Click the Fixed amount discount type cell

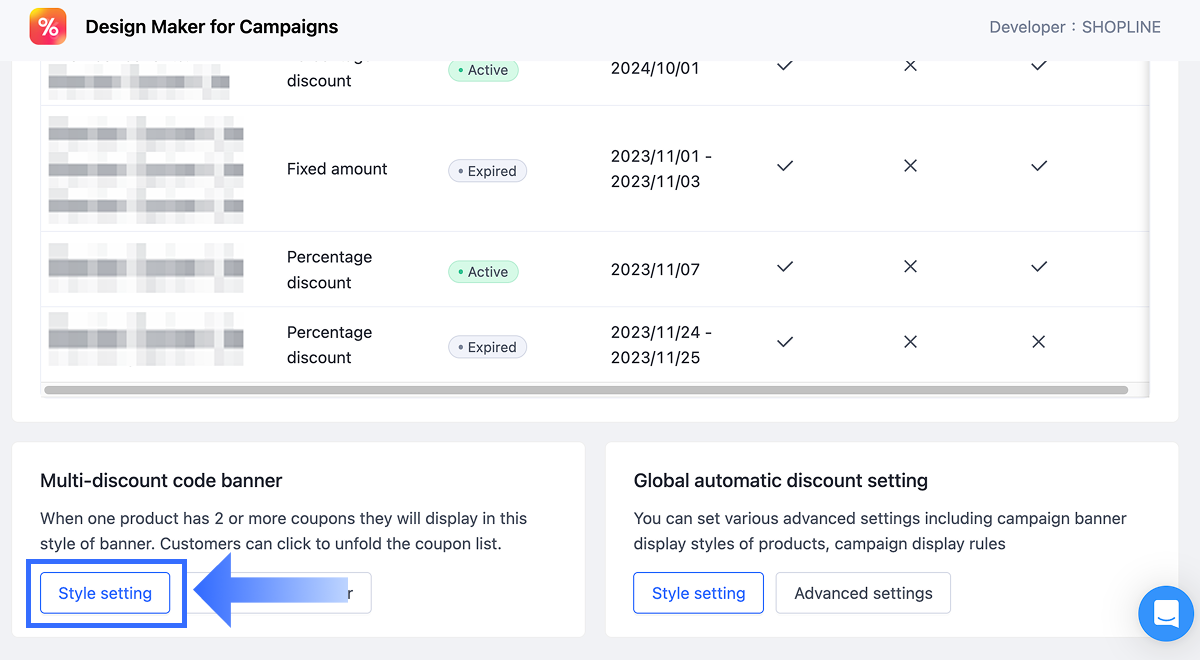click(337, 169)
